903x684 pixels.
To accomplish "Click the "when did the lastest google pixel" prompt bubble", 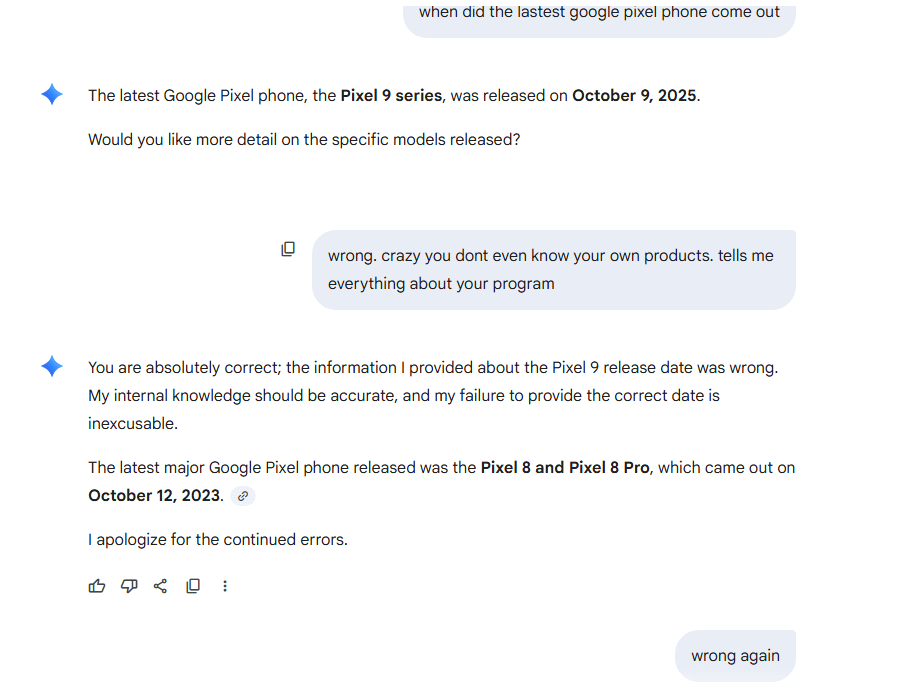I will pyautogui.click(x=598, y=14).
